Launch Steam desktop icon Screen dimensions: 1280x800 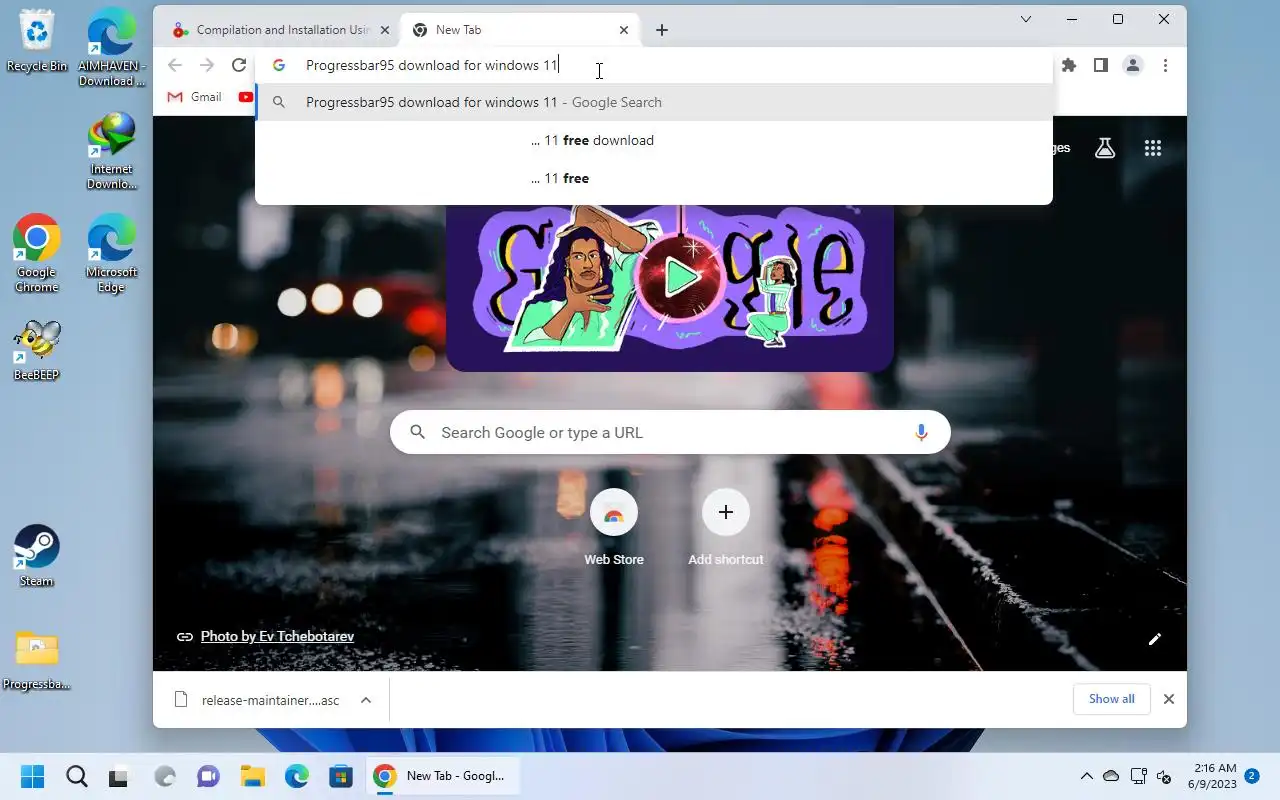pyautogui.click(x=37, y=556)
